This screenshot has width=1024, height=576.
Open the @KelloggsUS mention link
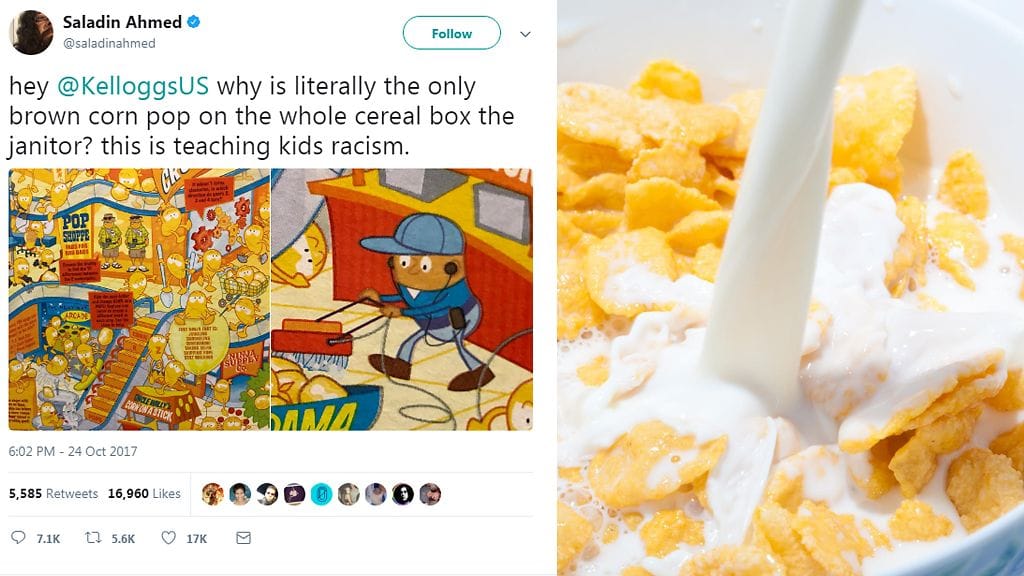coord(133,86)
